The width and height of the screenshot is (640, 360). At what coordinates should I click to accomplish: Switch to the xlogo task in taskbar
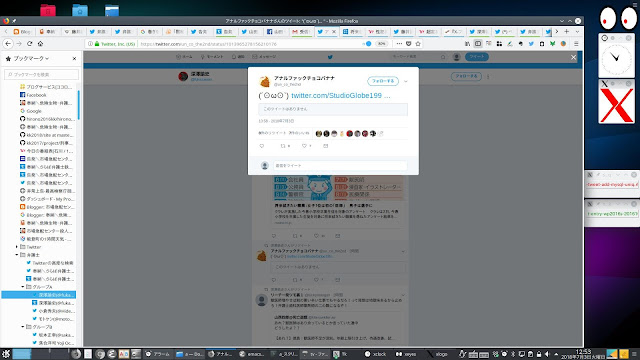(x=438, y=354)
